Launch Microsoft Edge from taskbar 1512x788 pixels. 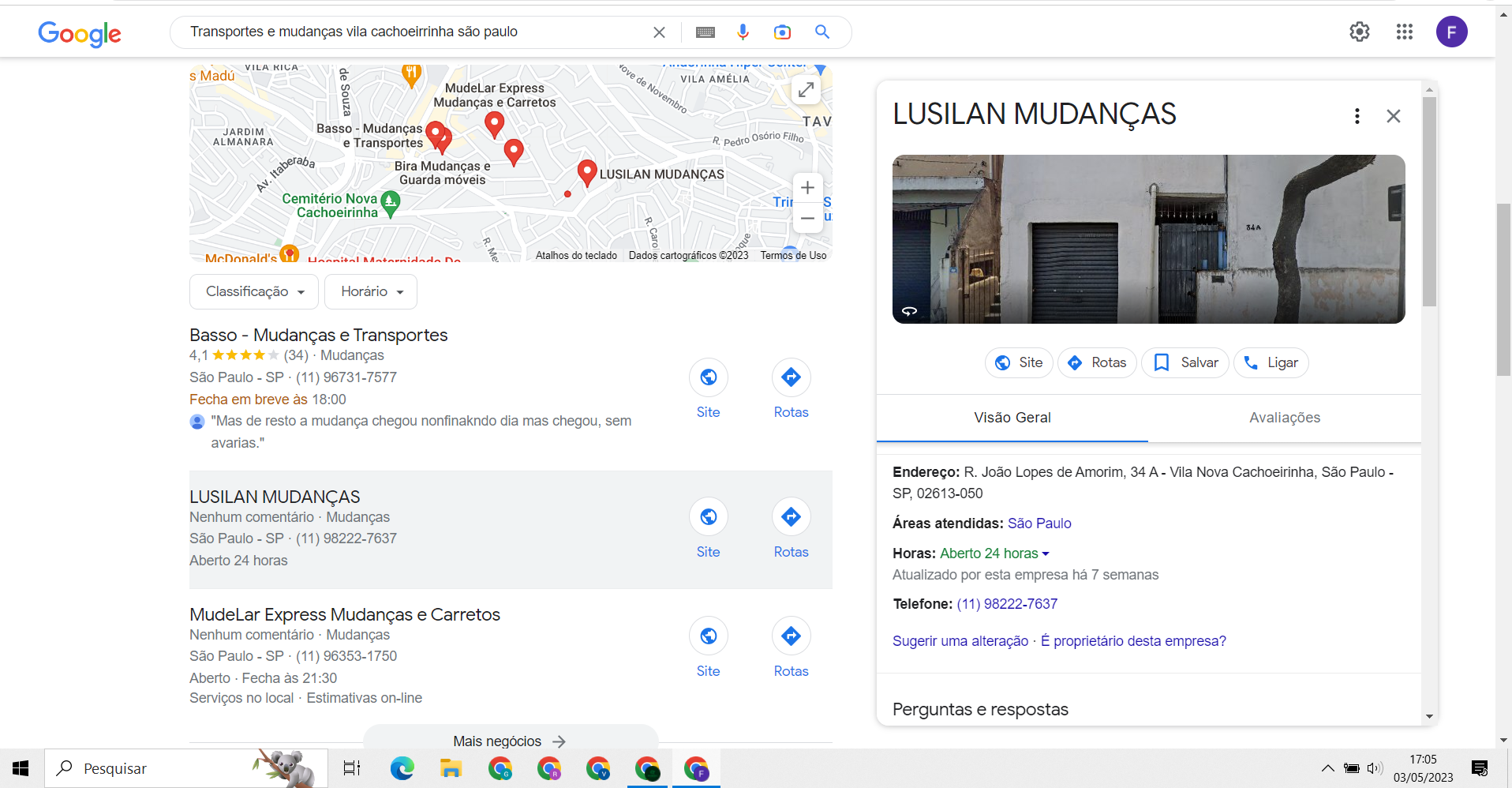402,768
